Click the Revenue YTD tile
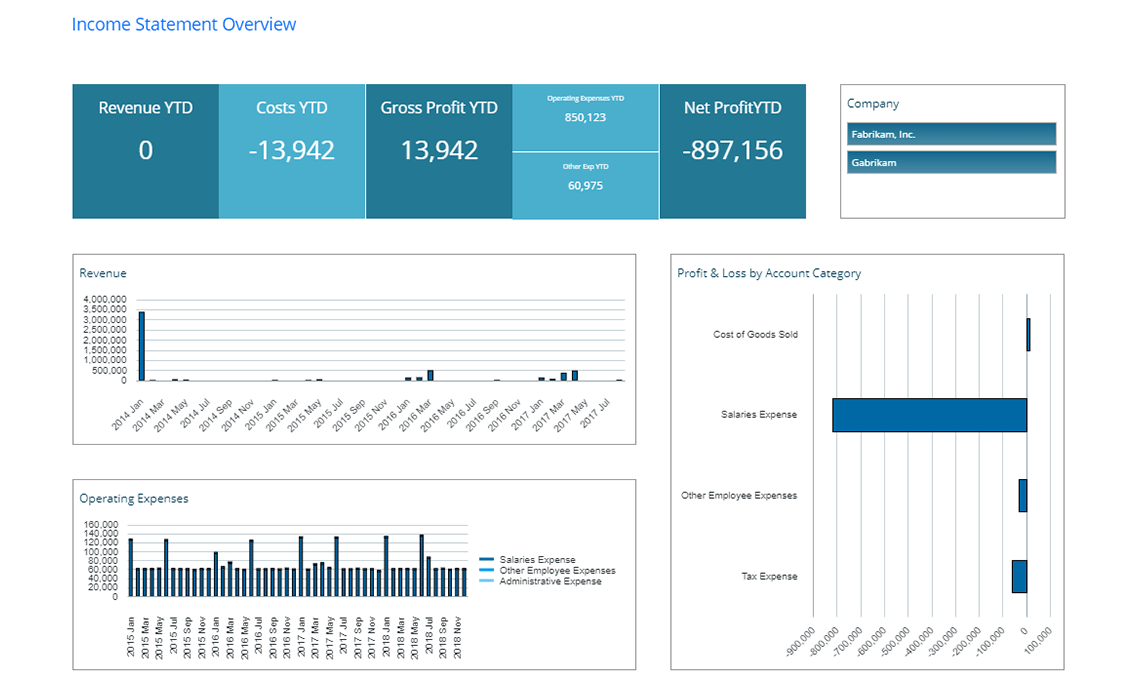 (x=145, y=151)
